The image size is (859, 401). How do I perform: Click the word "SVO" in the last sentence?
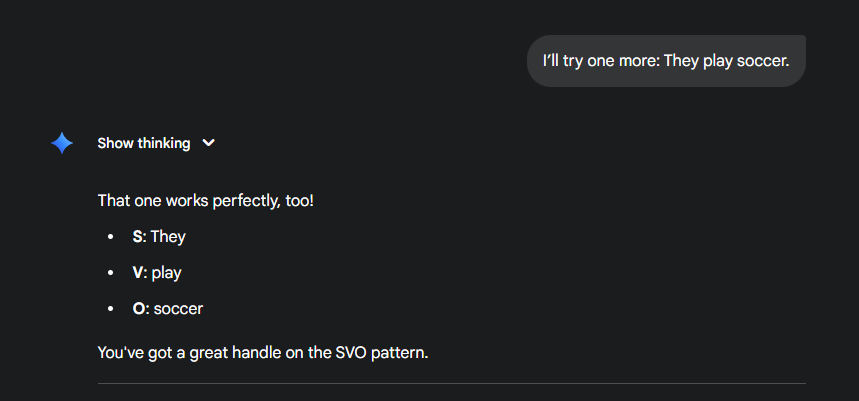pyautogui.click(x=350, y=352)
